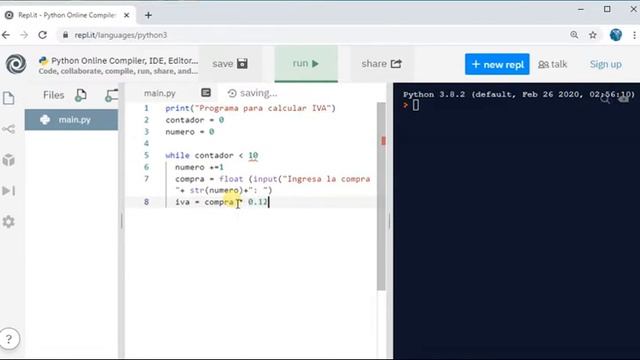Click the save button
Viewport: 640px width, 360px height.
coord(230,64)
